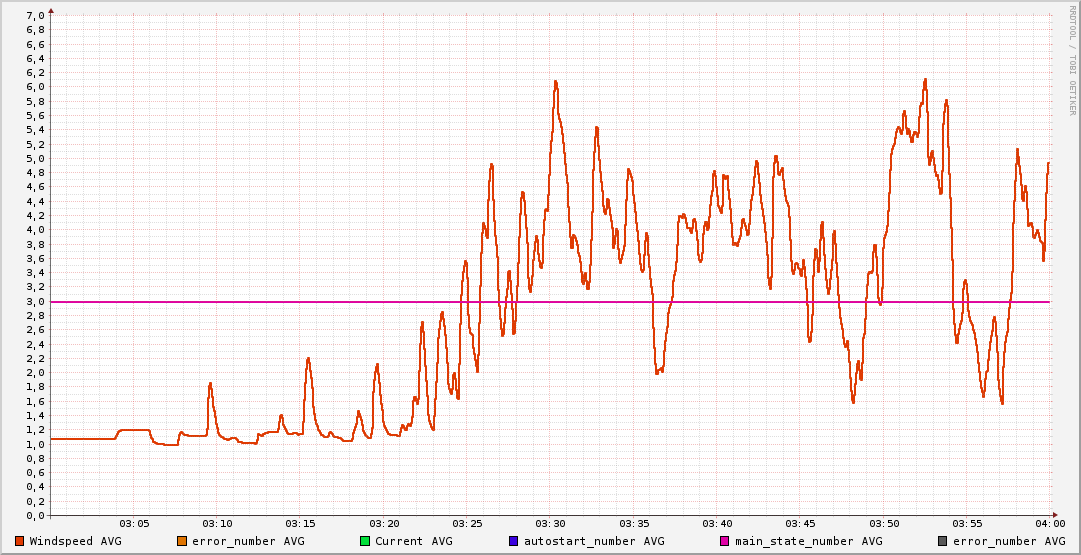This screenshot has height=555, width=1081.
Task: Click the gray error_number AVG legend swatch
Action: point(942,541)
